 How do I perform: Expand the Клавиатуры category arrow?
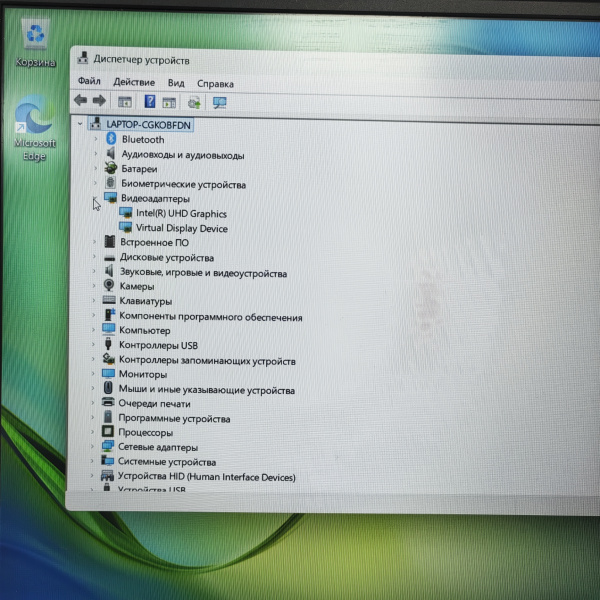pyautogui.click(x=94, y=300)
